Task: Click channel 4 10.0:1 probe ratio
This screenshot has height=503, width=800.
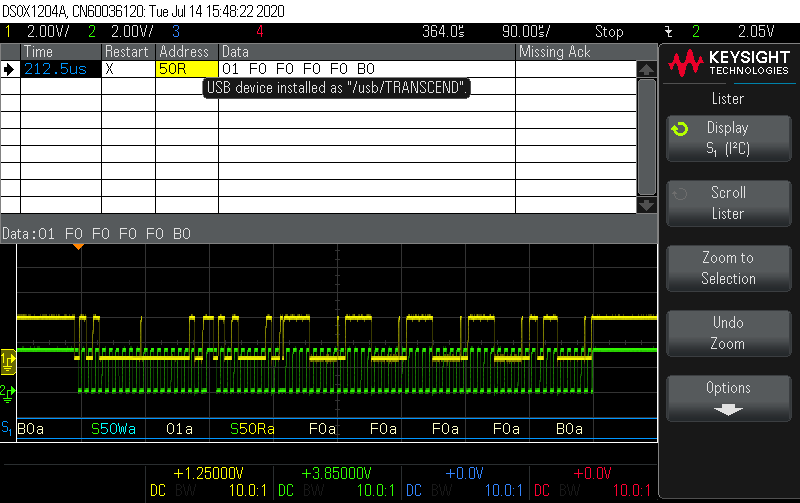Action: [632, 490]
